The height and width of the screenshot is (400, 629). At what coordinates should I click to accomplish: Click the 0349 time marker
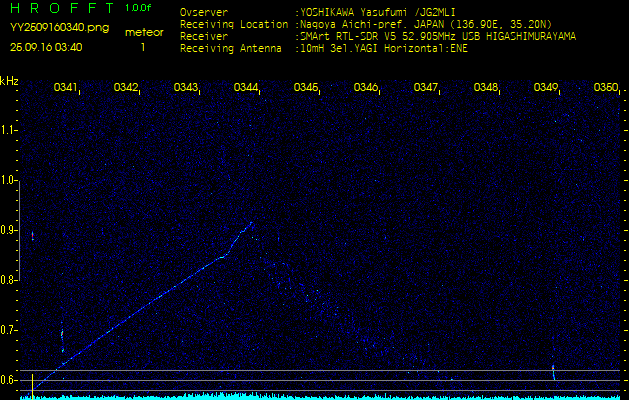[x=546, y=88]
